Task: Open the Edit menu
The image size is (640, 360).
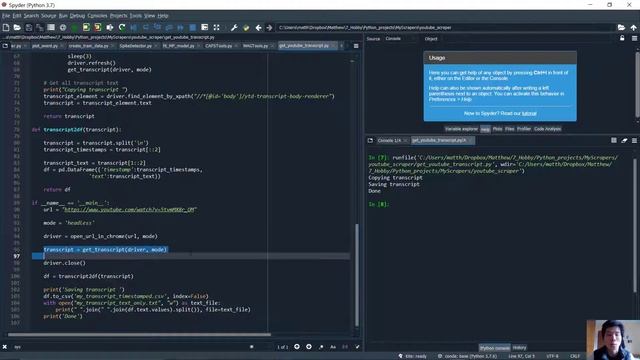Action: point(17,16)
